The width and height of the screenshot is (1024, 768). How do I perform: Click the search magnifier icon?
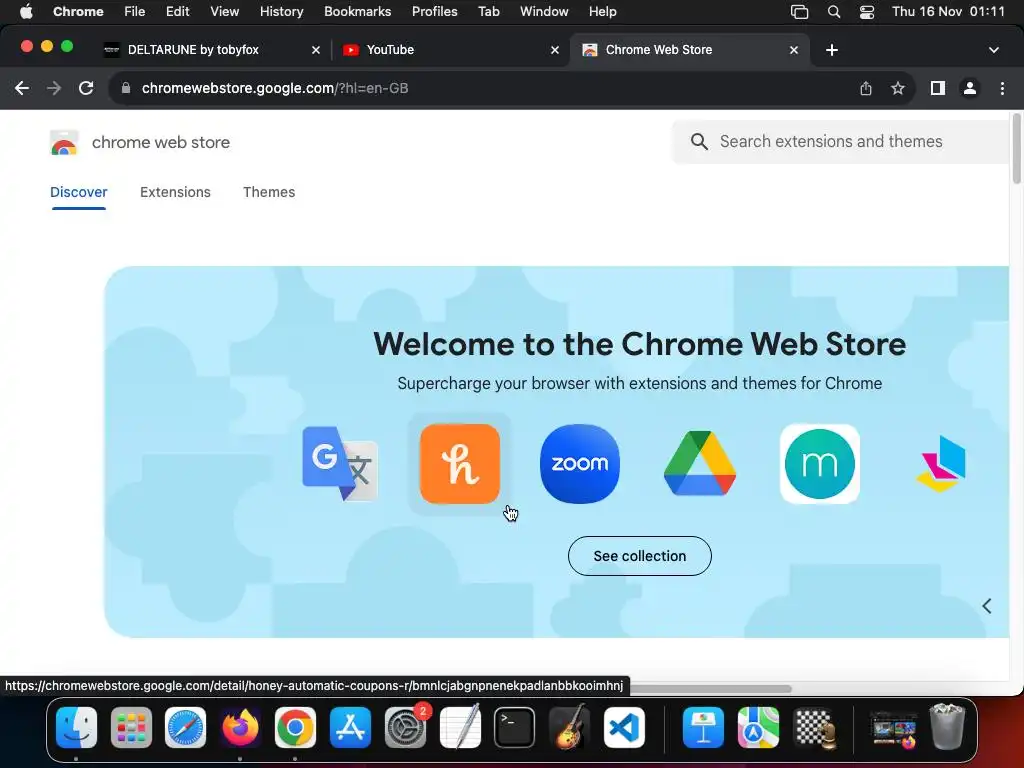click(x=699, y=142)
